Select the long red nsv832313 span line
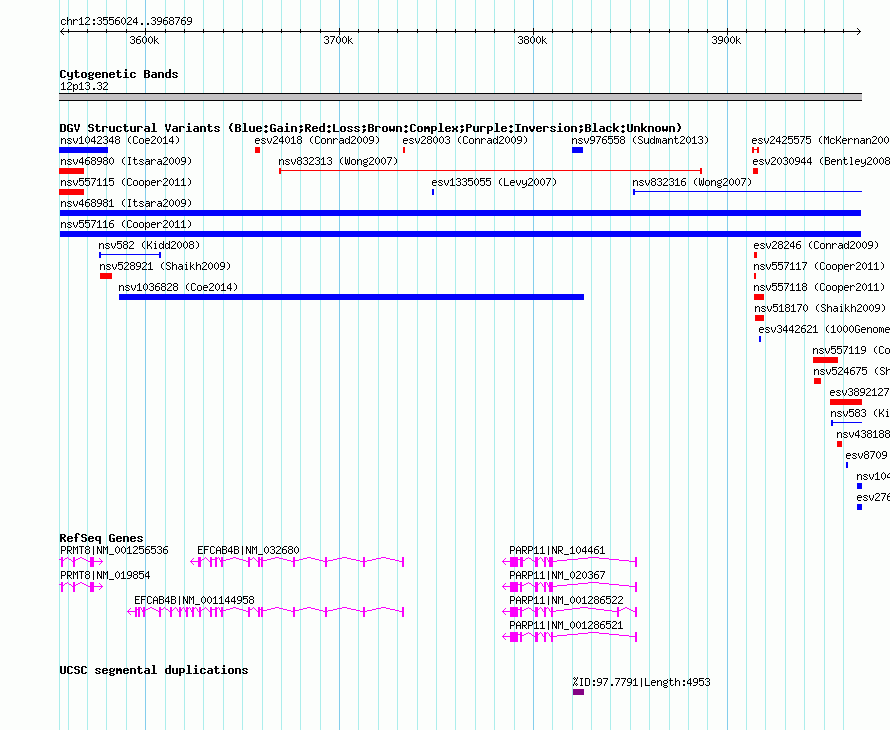The width and height of the screenshot is (890, 730). click(491, 171)
